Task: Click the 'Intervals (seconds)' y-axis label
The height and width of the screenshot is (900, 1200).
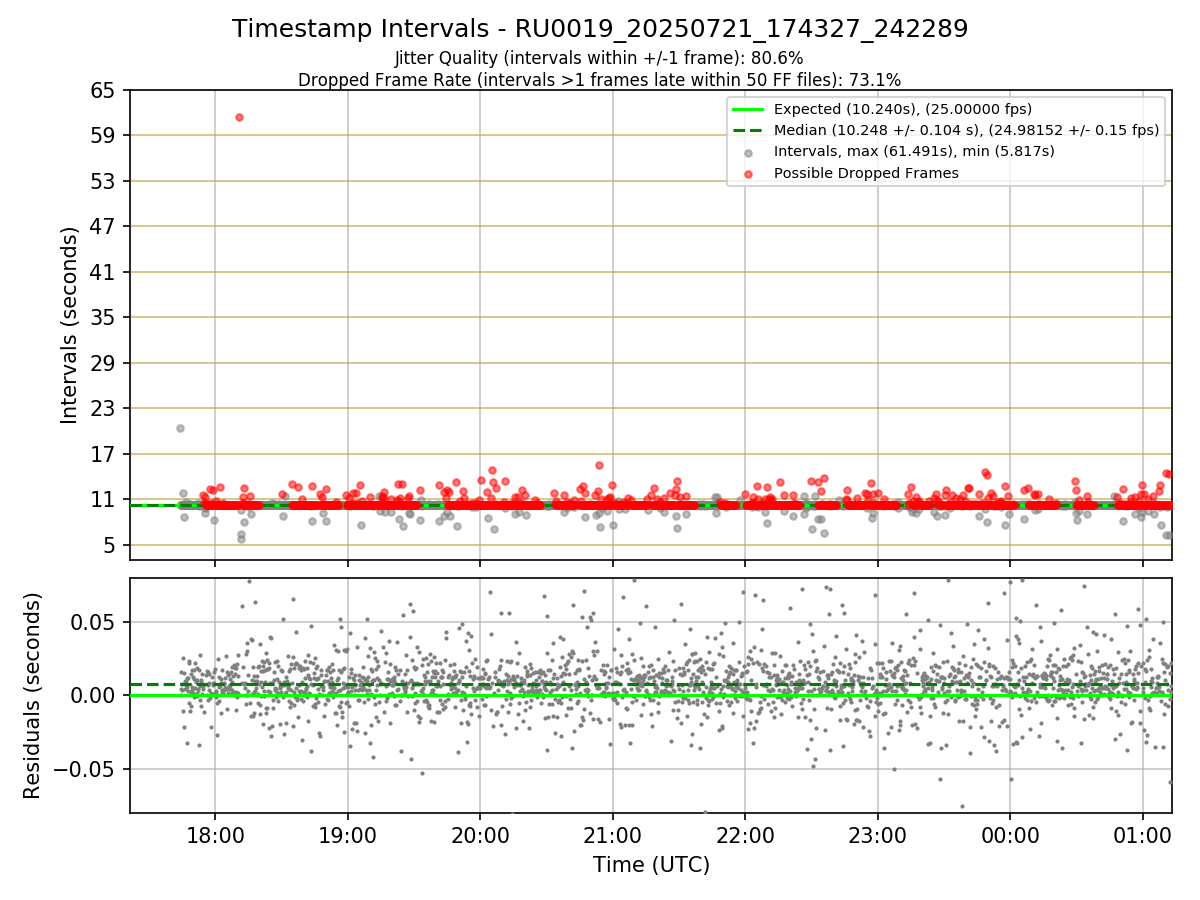Action: pos(70,325)
